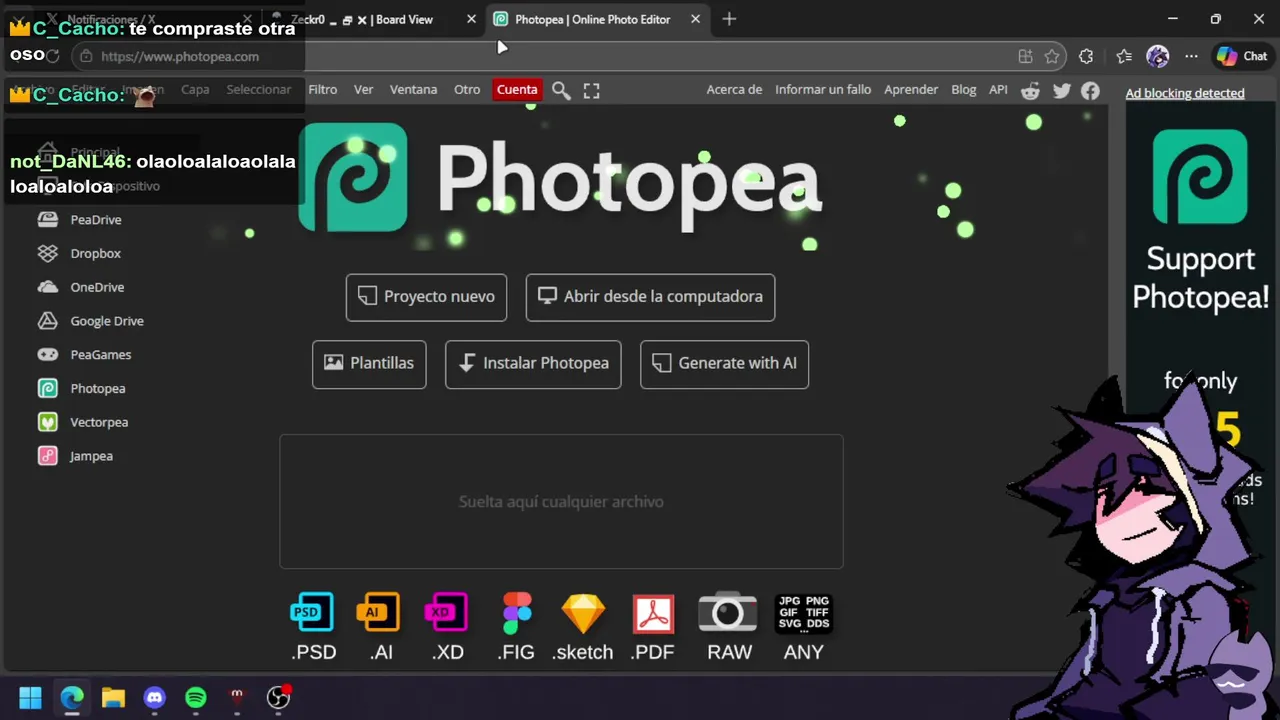Image resolution: width=1280 pixels, height=720 pixels.
Task: Open the Windows Start menu
Action: tap(30, 698)
